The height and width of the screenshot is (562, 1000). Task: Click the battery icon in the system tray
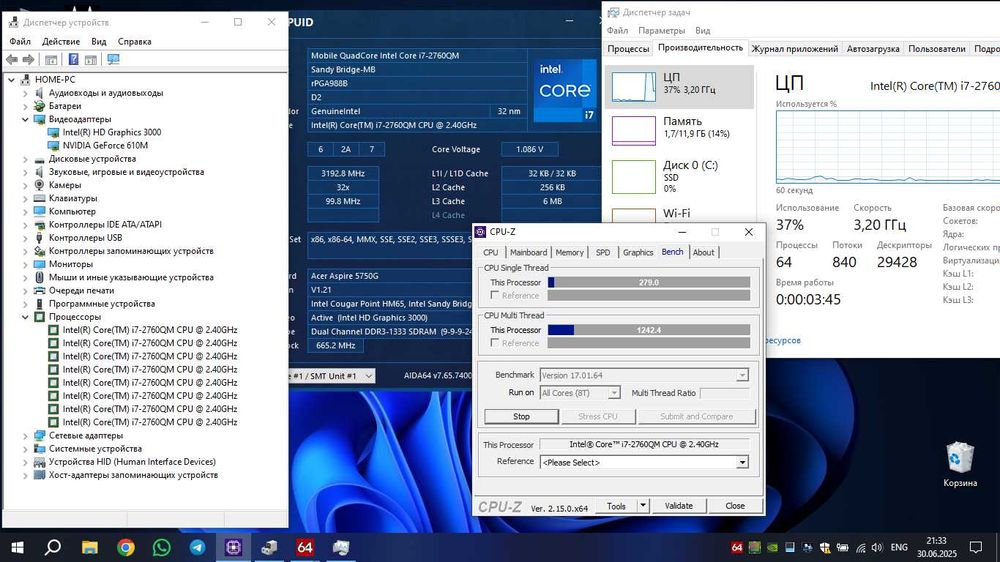click(842, 547)
